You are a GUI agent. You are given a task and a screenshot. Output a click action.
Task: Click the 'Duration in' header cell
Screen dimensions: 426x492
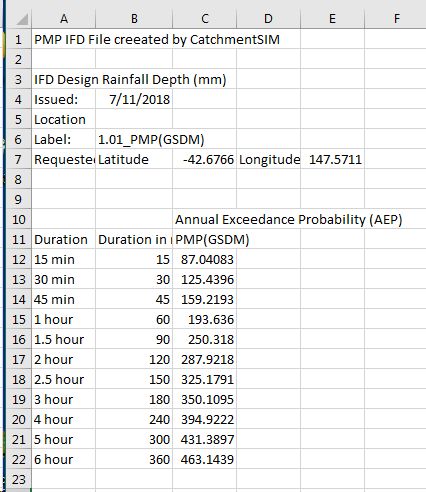click(134, 239)
